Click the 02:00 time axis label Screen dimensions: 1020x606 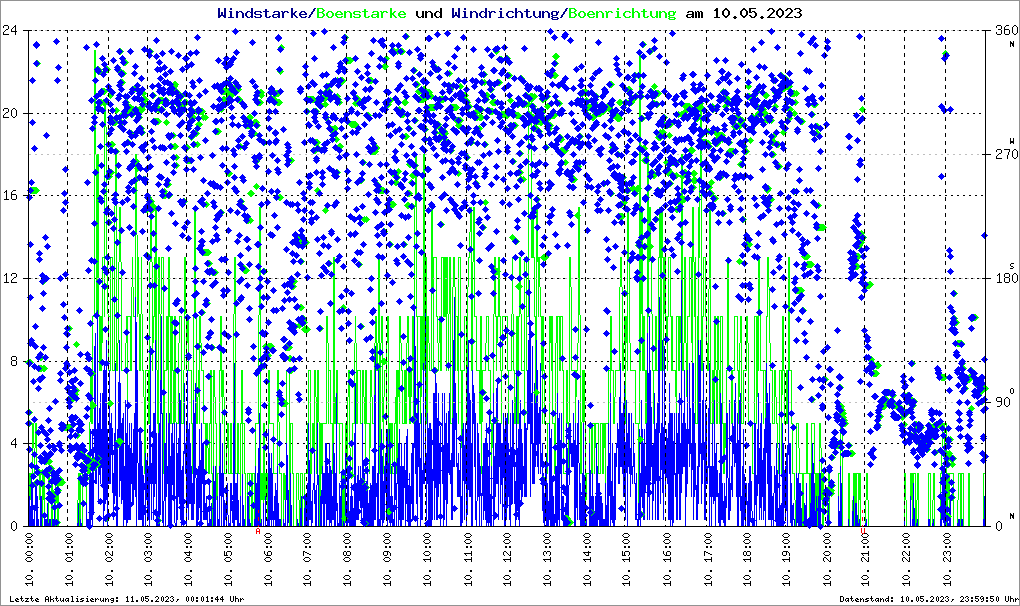[108, 559]
